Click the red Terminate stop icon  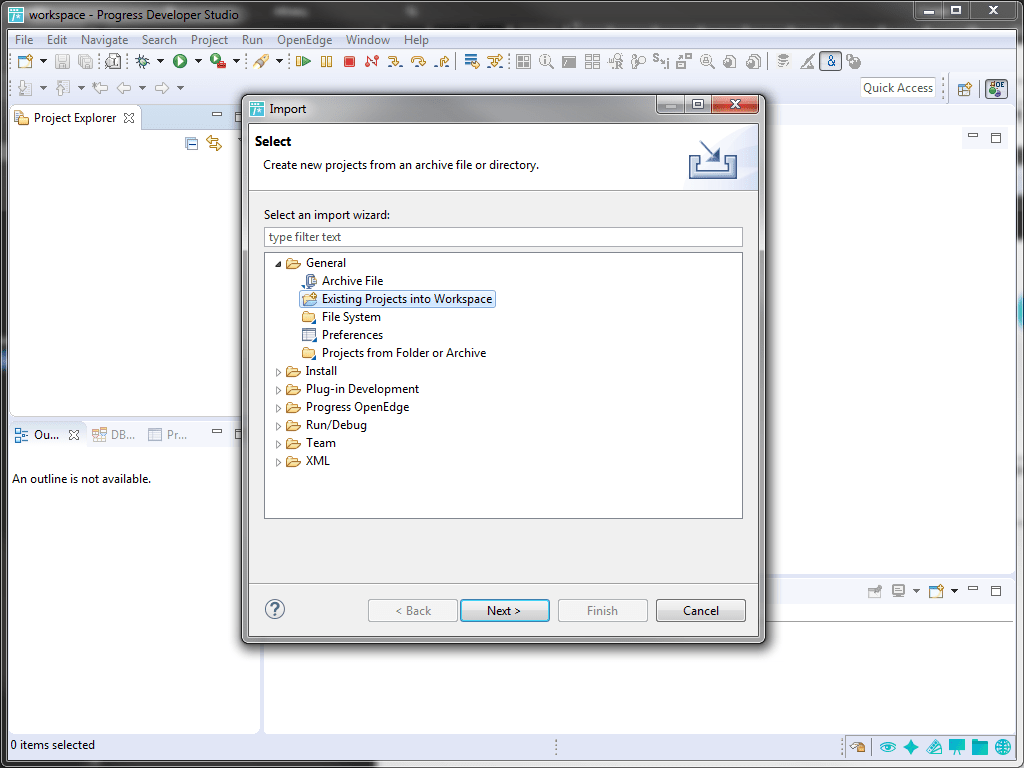(x=349, y=62)
